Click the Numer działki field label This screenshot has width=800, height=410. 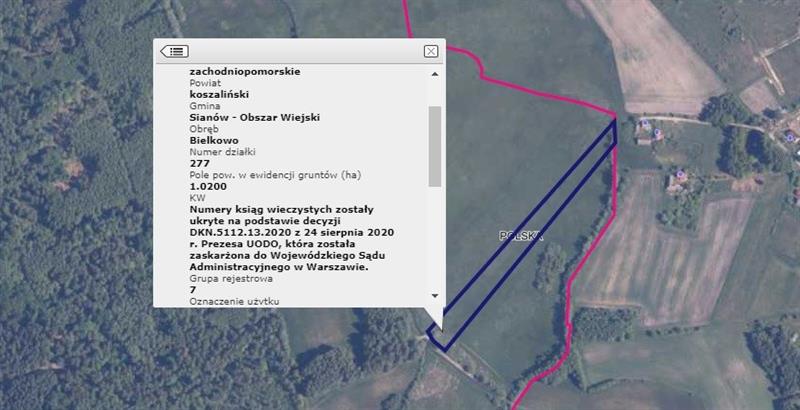tap(225, 152)
